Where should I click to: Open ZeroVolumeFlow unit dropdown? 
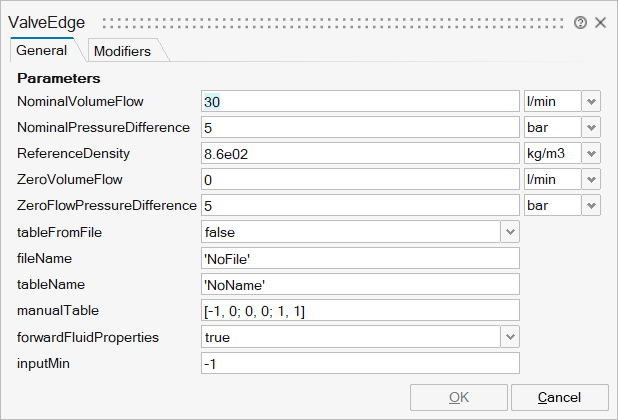(591, 180)
